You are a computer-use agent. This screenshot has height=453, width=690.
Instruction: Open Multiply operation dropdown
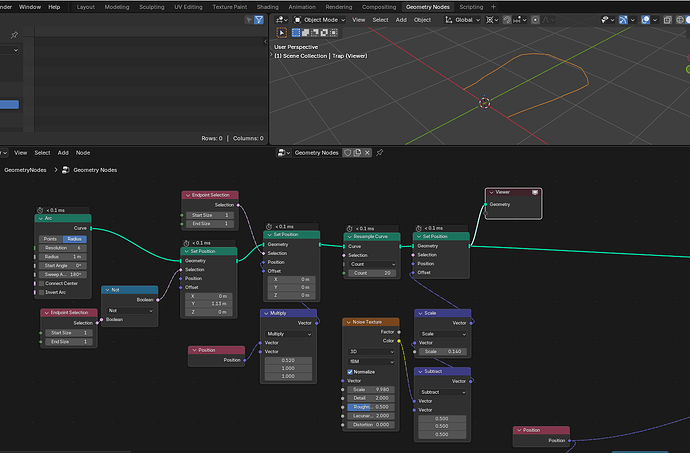tap(288, 334)
